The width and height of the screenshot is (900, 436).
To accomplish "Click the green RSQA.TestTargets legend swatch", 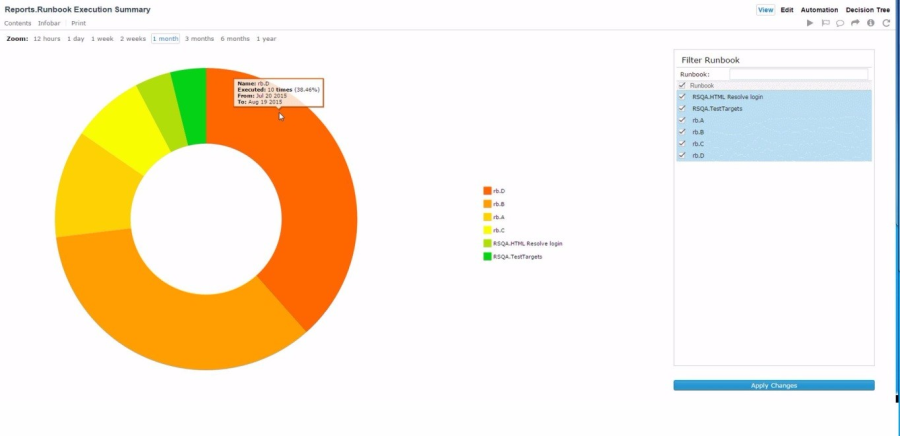I will 487,256.
